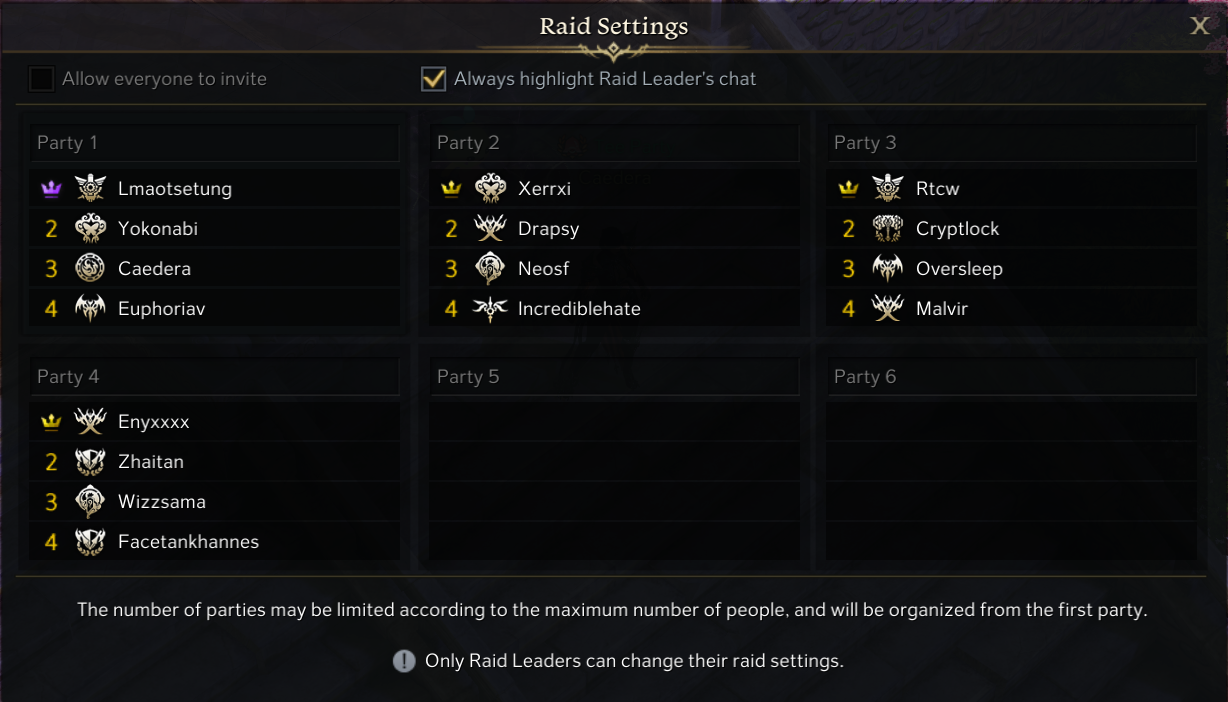Select the Party 1 header
The width and height of the screenshot is (1228, 702).
[x=214, y=143]
